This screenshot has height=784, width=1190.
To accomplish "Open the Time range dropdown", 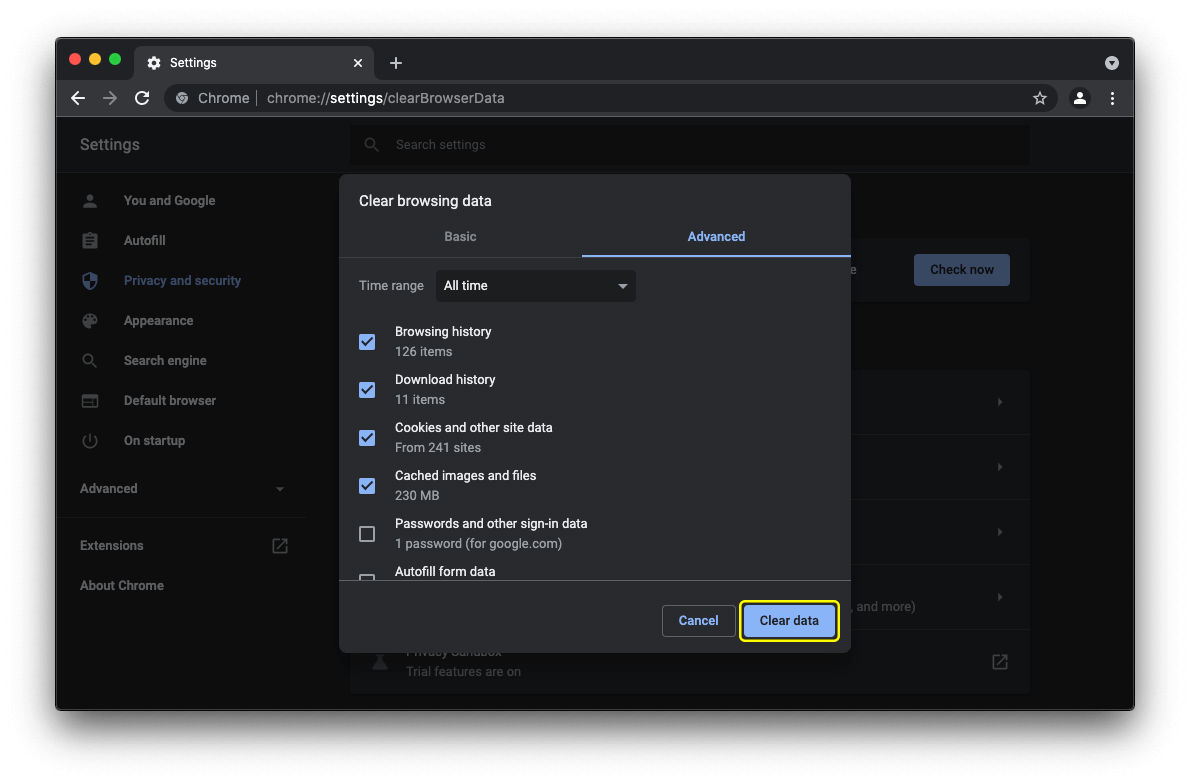I will [535, 286].
